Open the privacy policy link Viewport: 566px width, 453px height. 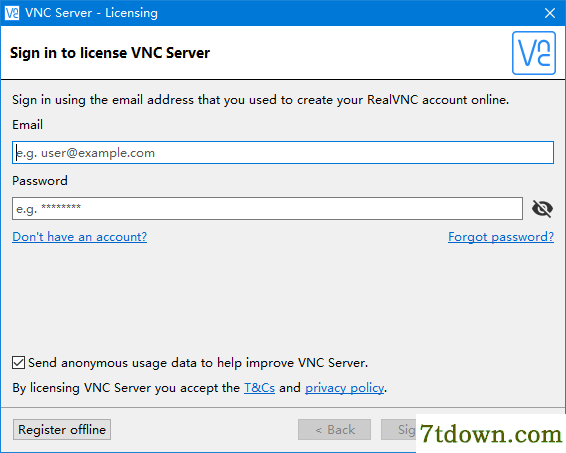(x=344, y=388)
